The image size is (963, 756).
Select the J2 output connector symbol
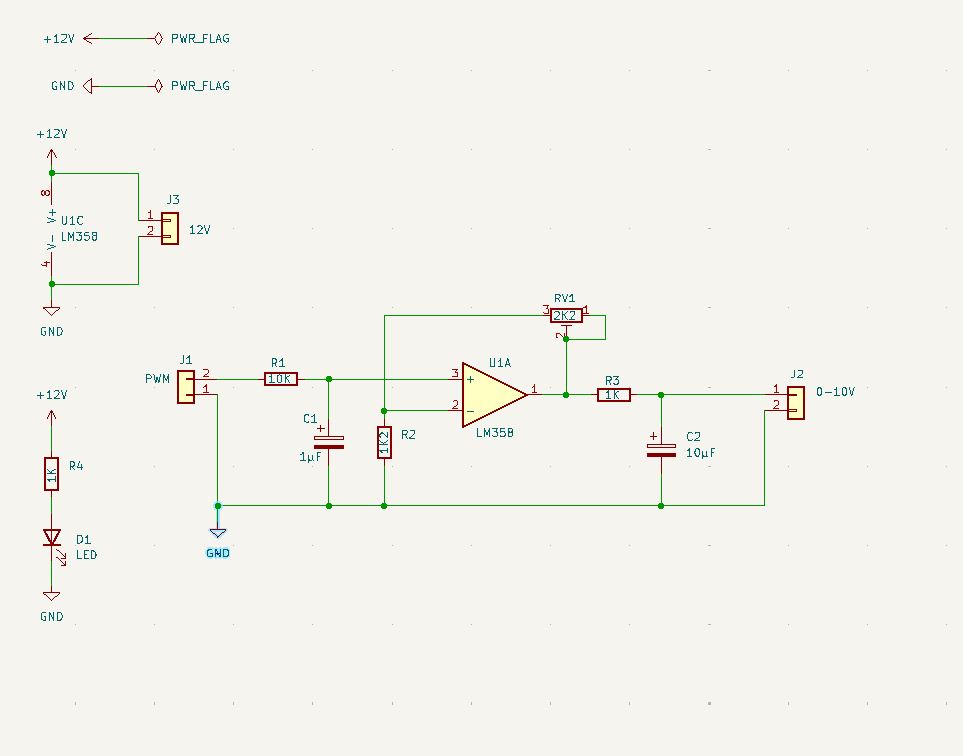pyautogui.click(x=796, y=403)
